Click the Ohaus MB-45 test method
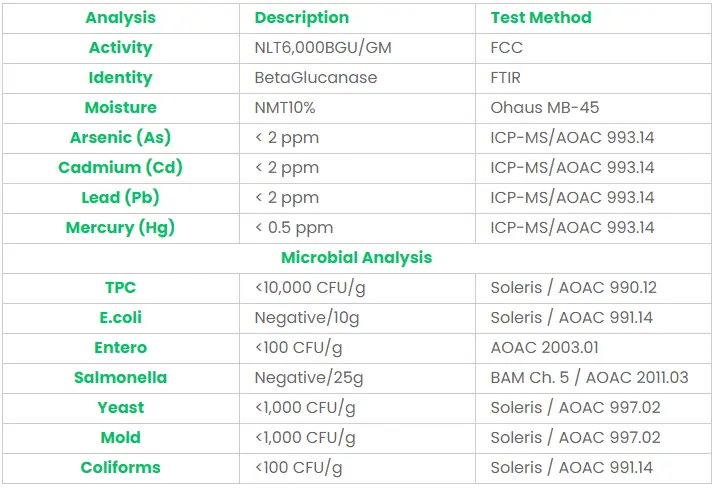This screenshot has width=715, height=488. pyautogui.click(x=544, y=108)
